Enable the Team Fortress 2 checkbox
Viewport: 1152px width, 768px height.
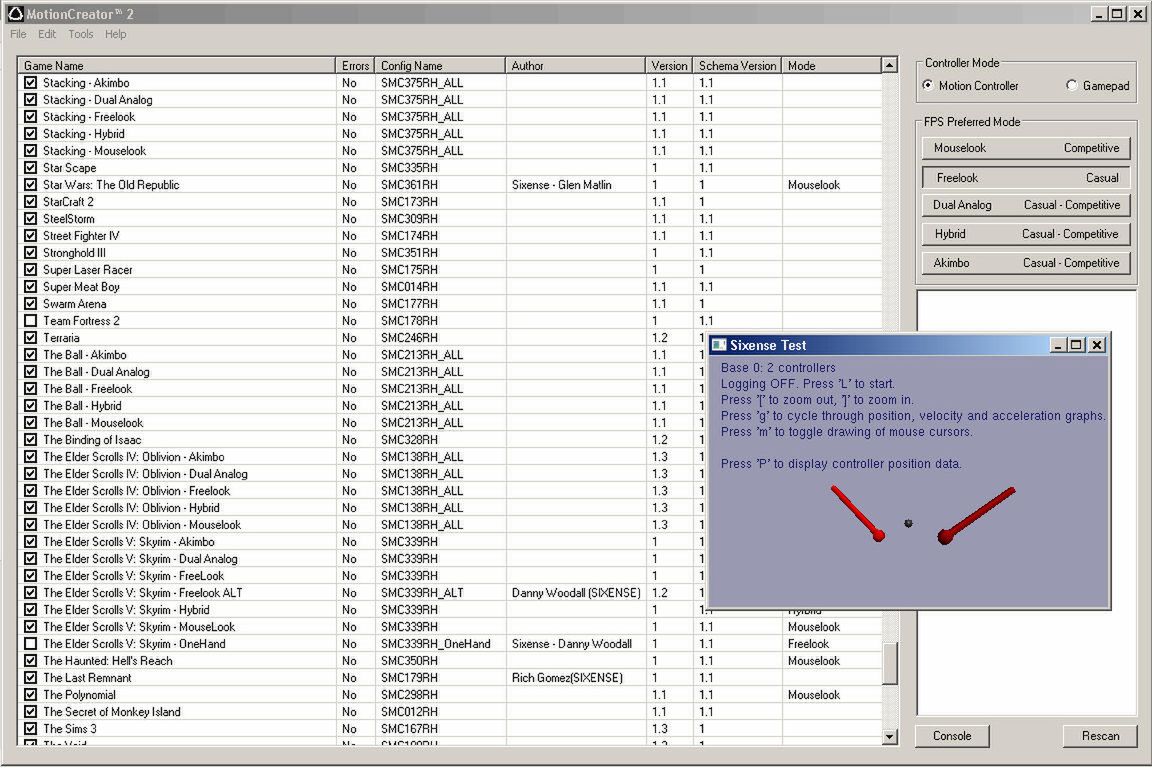tap(30, 320)
